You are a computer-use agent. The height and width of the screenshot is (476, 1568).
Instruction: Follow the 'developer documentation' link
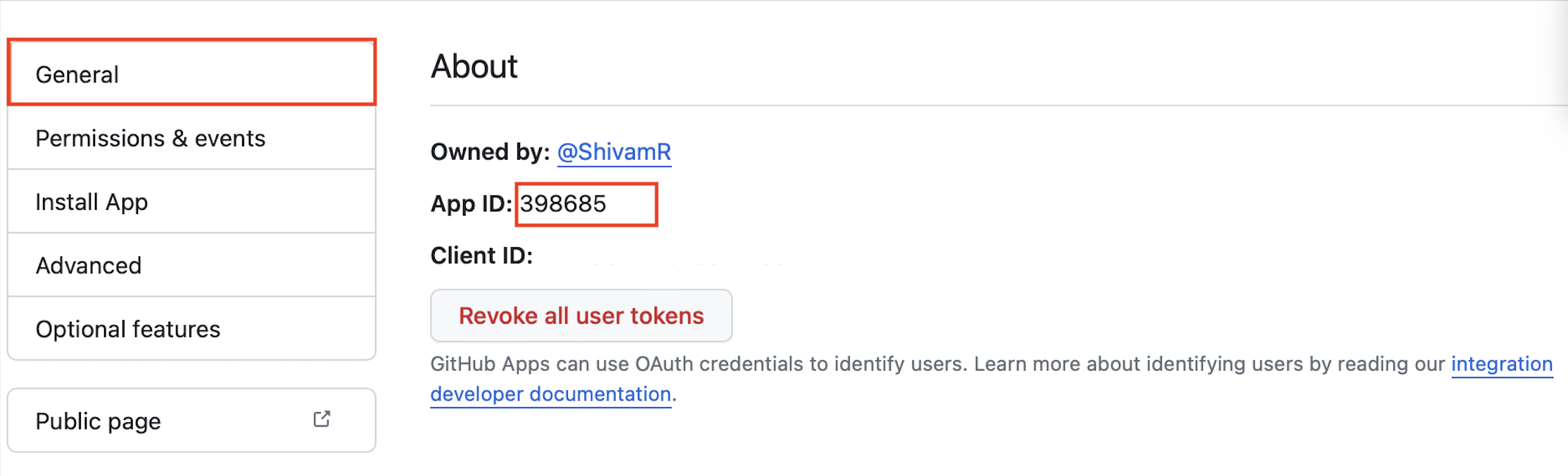pos(550,394)
